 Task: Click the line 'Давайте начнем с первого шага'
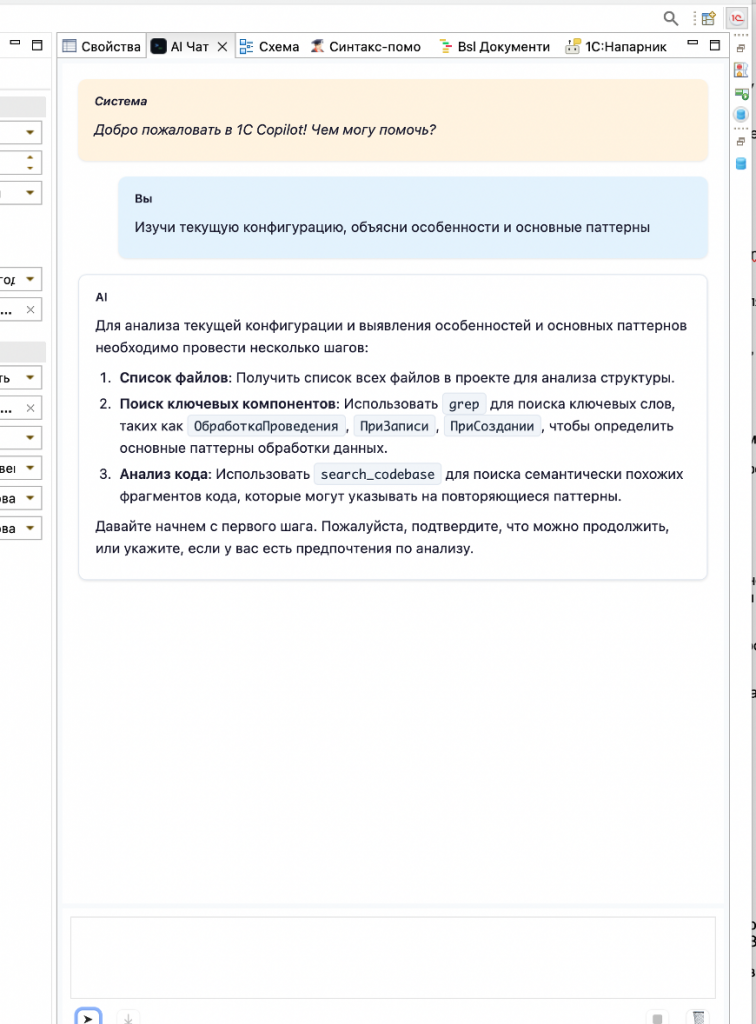pos(206,526)
